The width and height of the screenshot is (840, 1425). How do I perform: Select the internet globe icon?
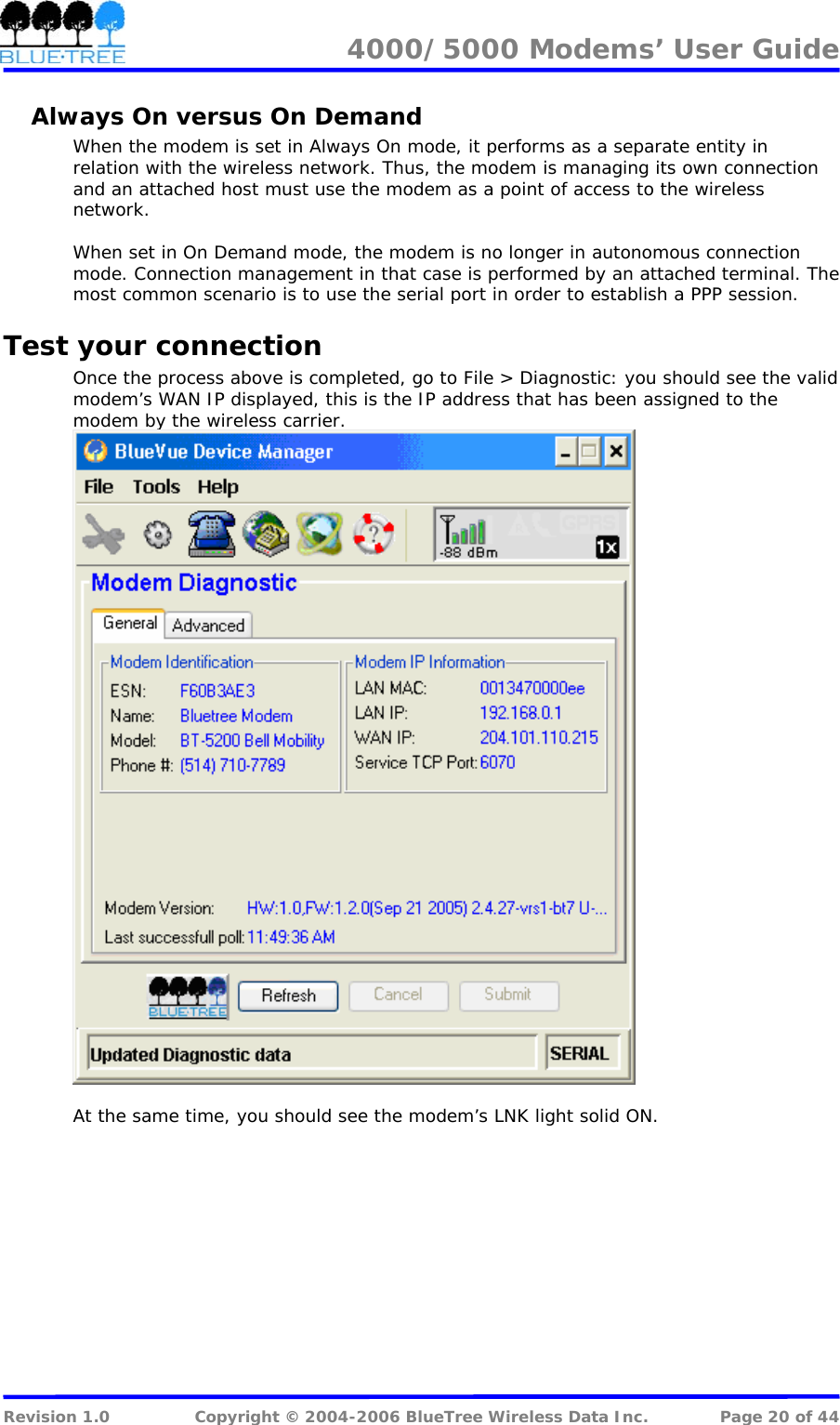tap(320, 533)
